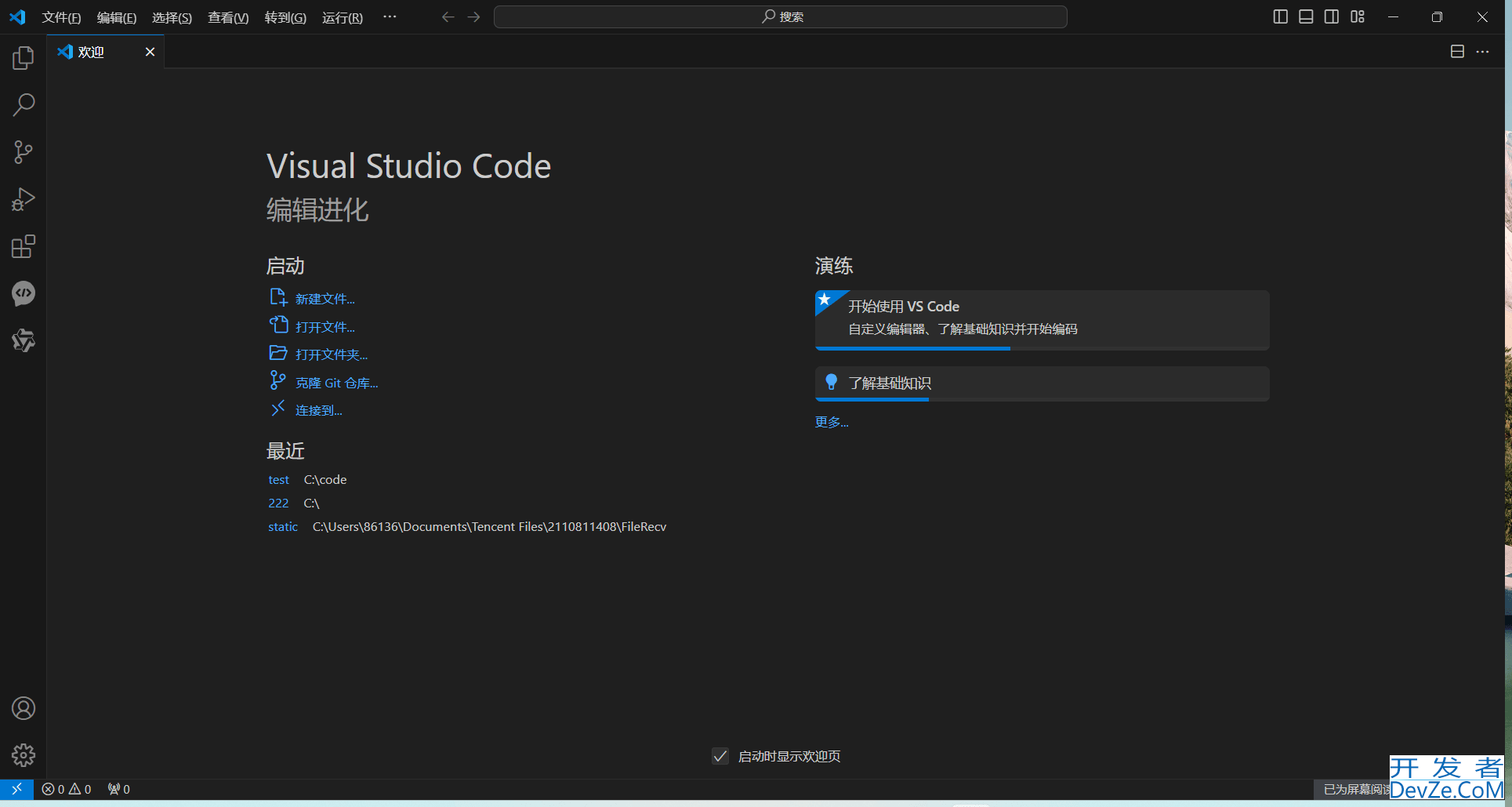Open the 文件(F) menu
Viewport: 1512px width, 807px height.
(x=61, y=17)
